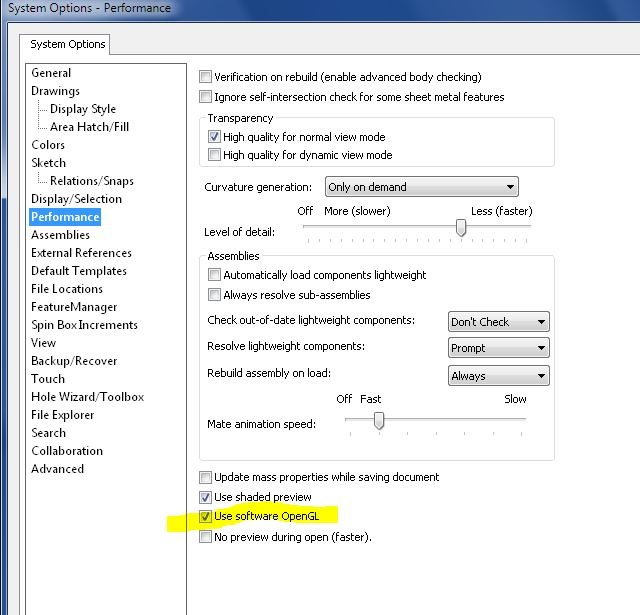Viewport: 640px width, 615px height.
Task: Open Hole Wizard/Toolbox options
Action: 88,397
